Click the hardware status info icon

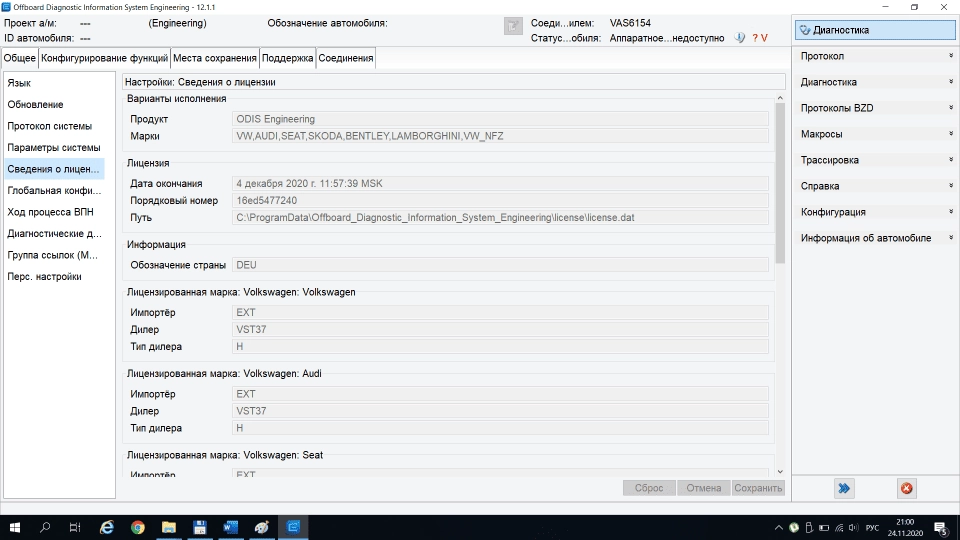[x=740, y=38]
